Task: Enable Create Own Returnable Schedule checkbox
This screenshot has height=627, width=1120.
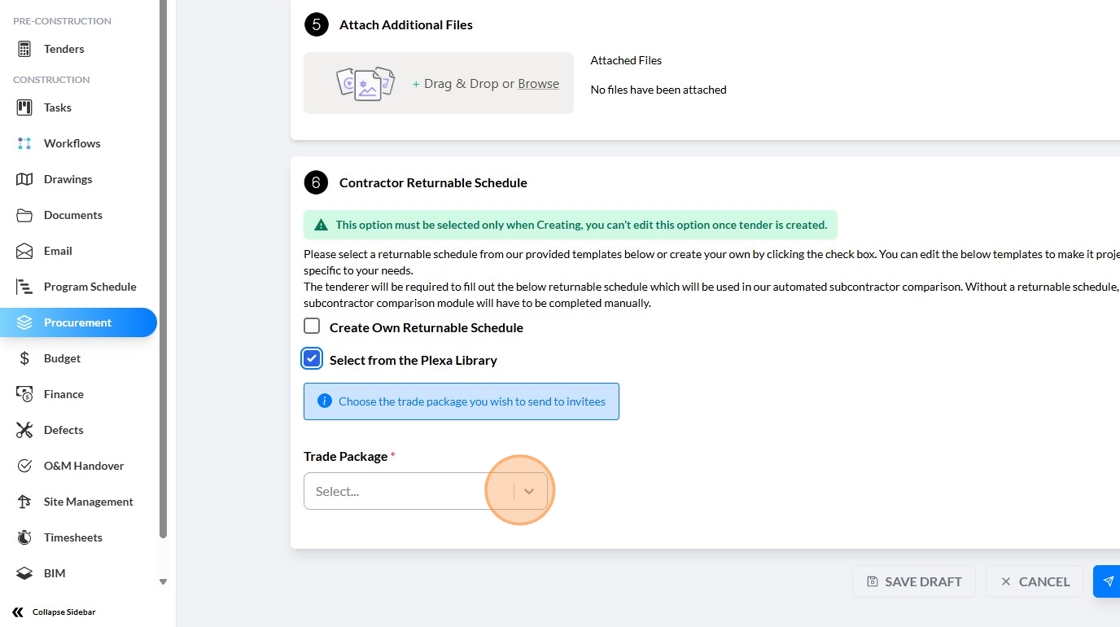Action: tap(312, 326)
